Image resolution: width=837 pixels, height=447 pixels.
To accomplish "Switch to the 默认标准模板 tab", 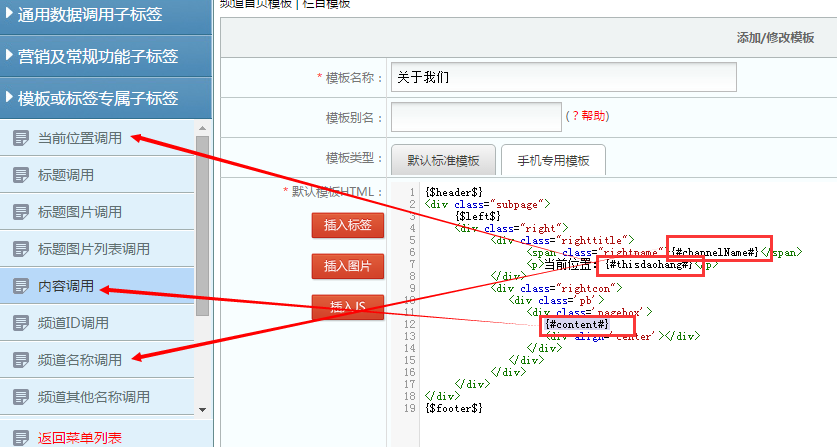I will [442, 160].
